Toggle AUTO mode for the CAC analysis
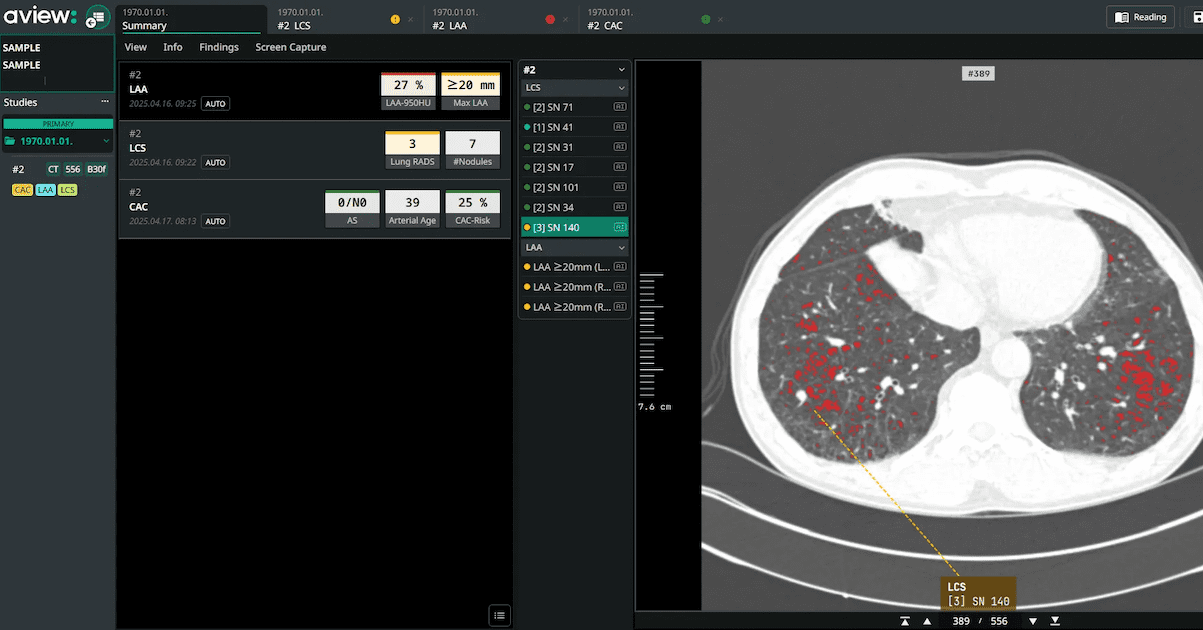 point(214,221)
